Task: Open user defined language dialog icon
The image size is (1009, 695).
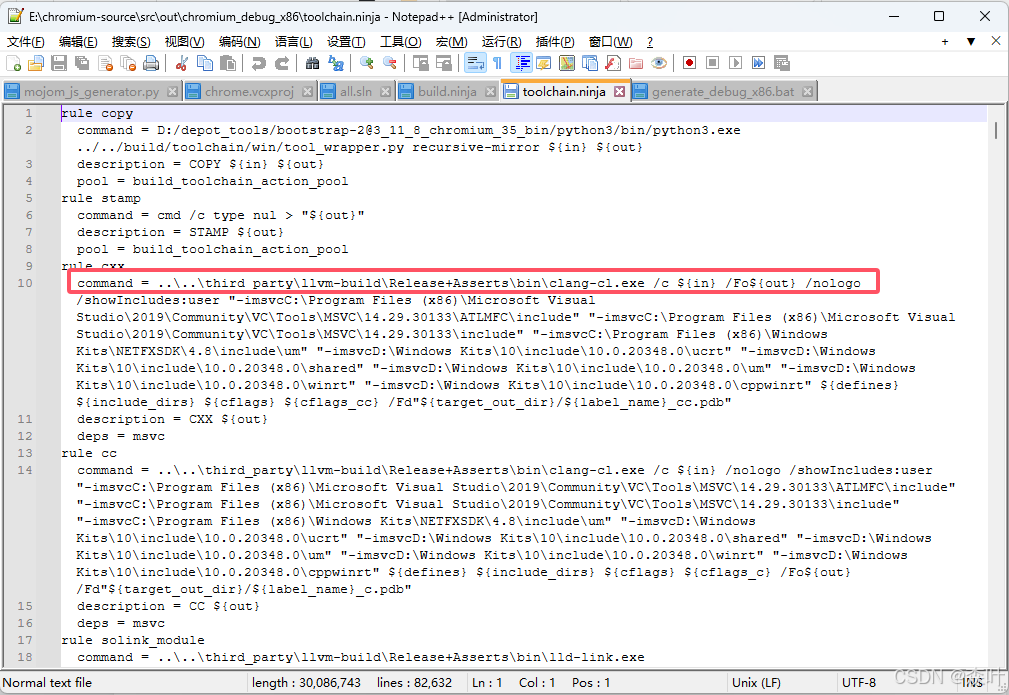Action: click(544, 63)
